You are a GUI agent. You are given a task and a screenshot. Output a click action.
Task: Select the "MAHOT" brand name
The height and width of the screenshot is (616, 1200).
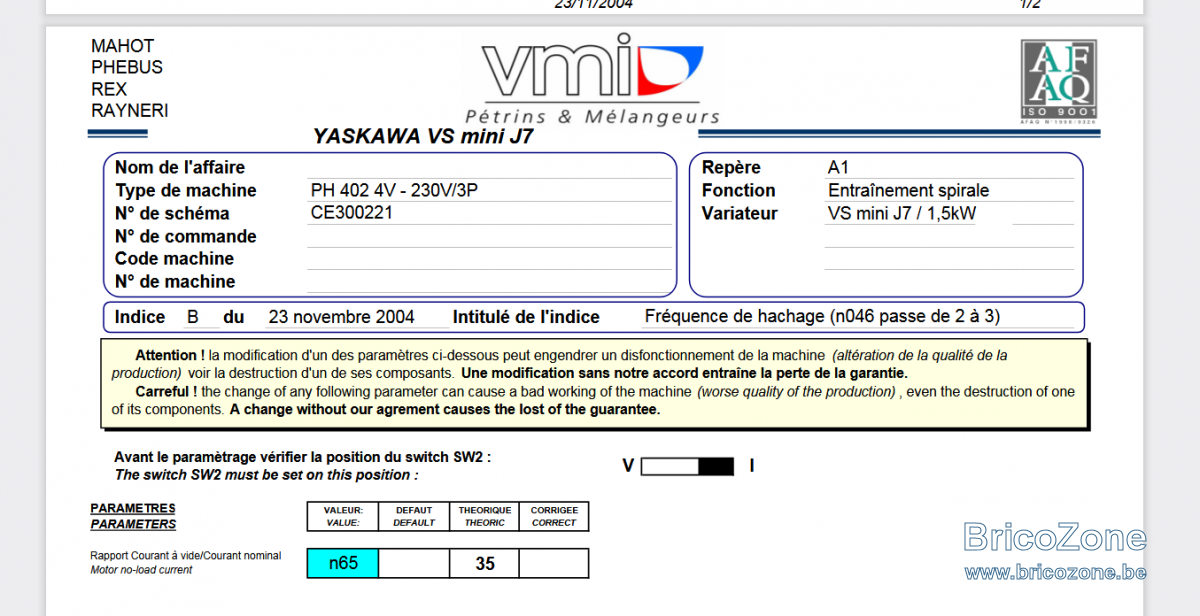(x=123, y=46)
